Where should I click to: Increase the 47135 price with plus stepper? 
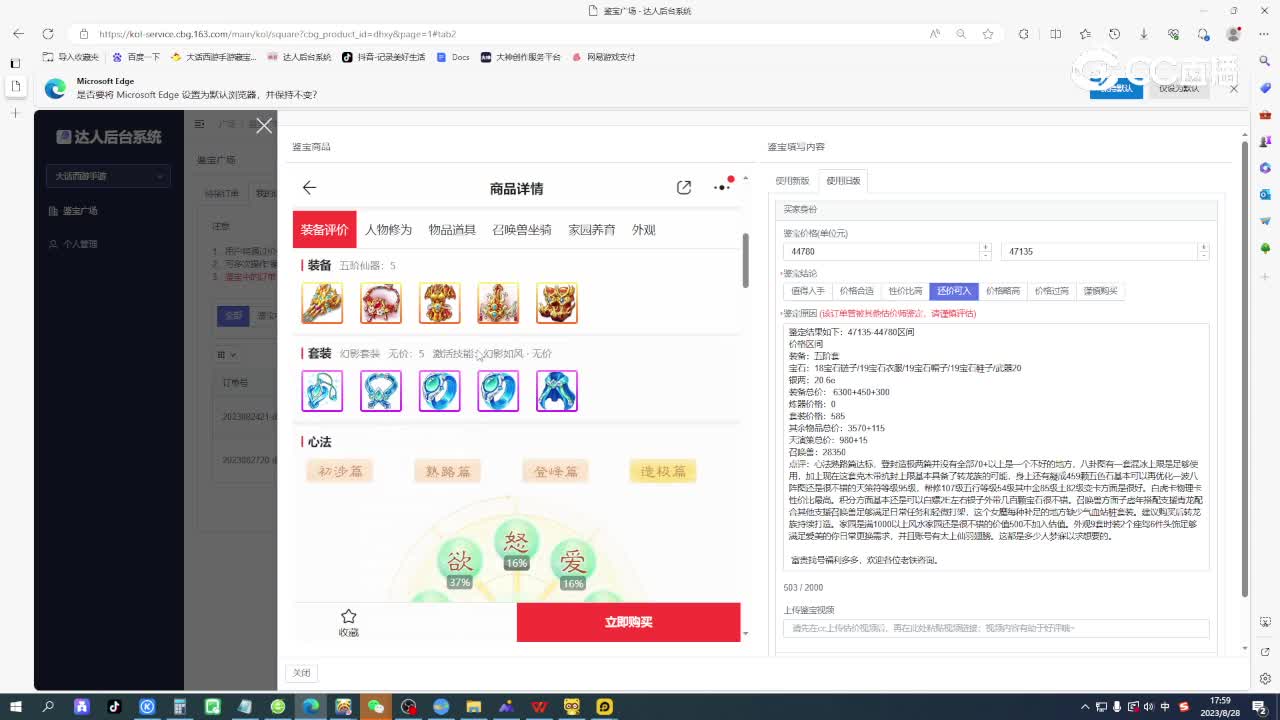pyautogui.click(x=1203, y=247)
